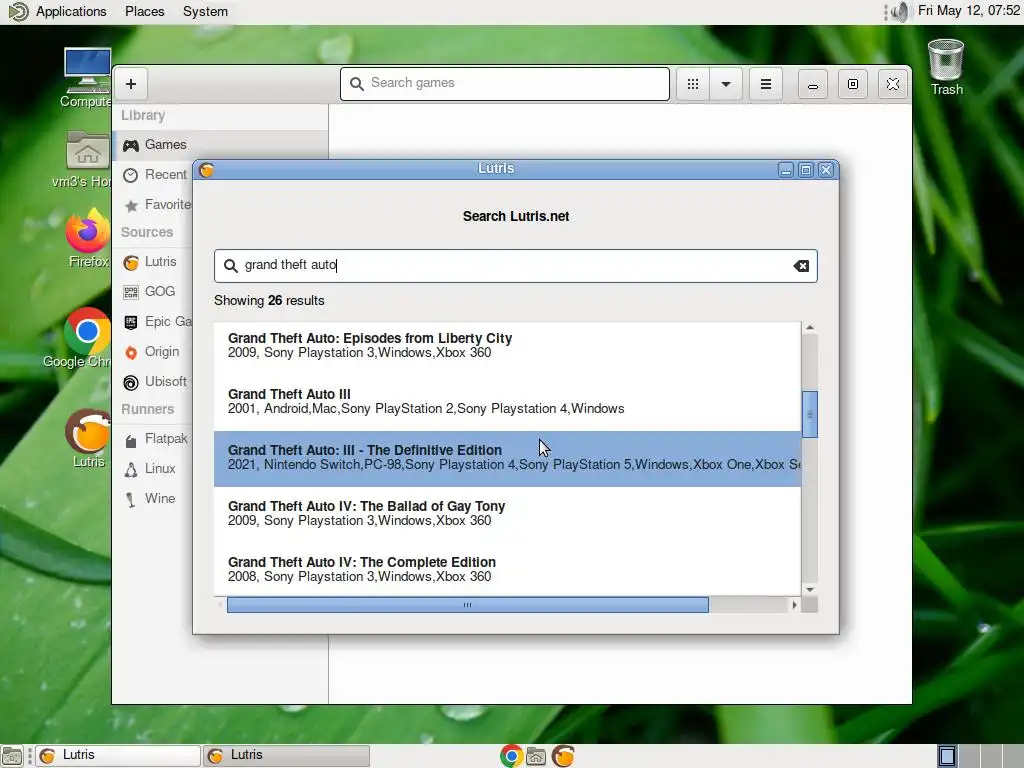Select the Wine runner
This screenshot has width=1024, height=768.
(x=150, y=498)
